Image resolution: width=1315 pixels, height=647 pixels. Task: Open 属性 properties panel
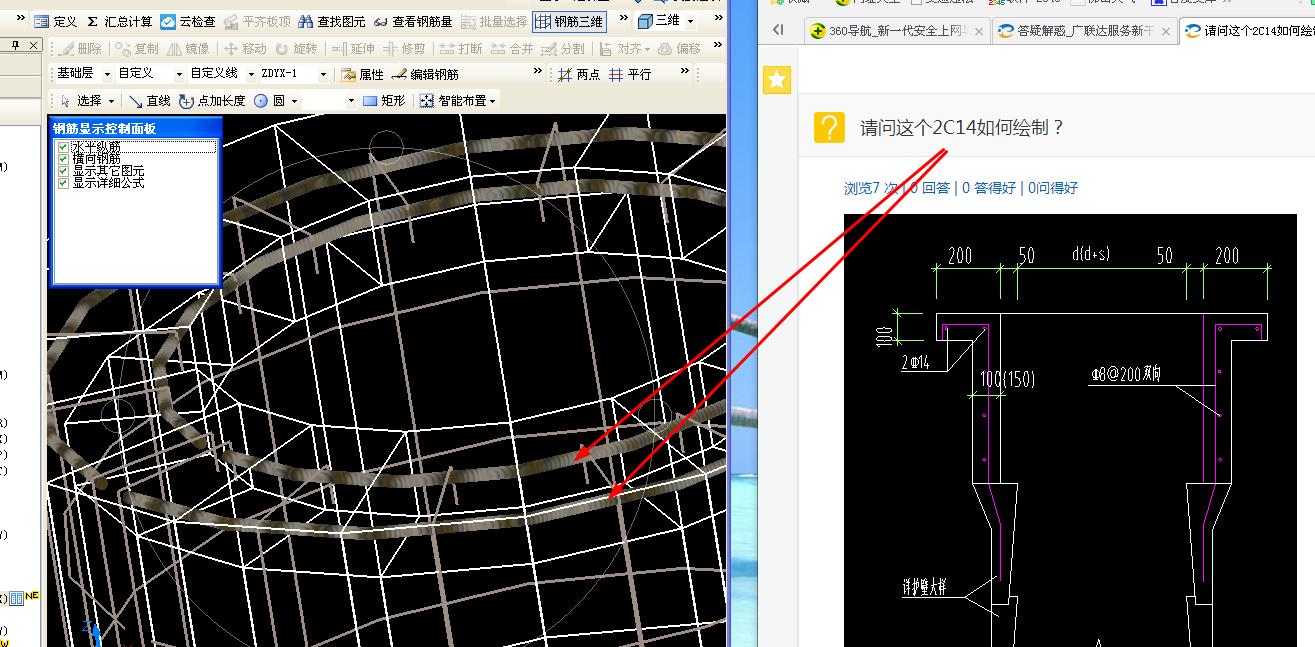click(x=362, y=74)
